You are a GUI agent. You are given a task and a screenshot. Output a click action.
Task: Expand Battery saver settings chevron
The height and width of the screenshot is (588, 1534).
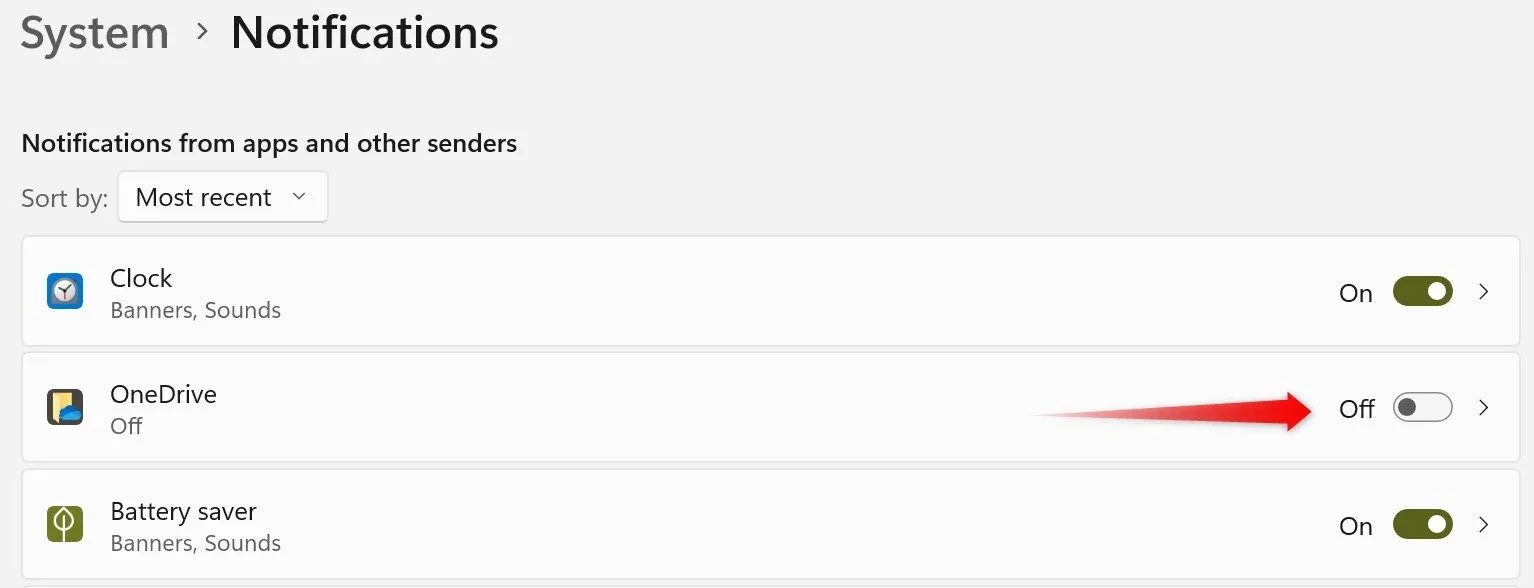coord(1484,525)
